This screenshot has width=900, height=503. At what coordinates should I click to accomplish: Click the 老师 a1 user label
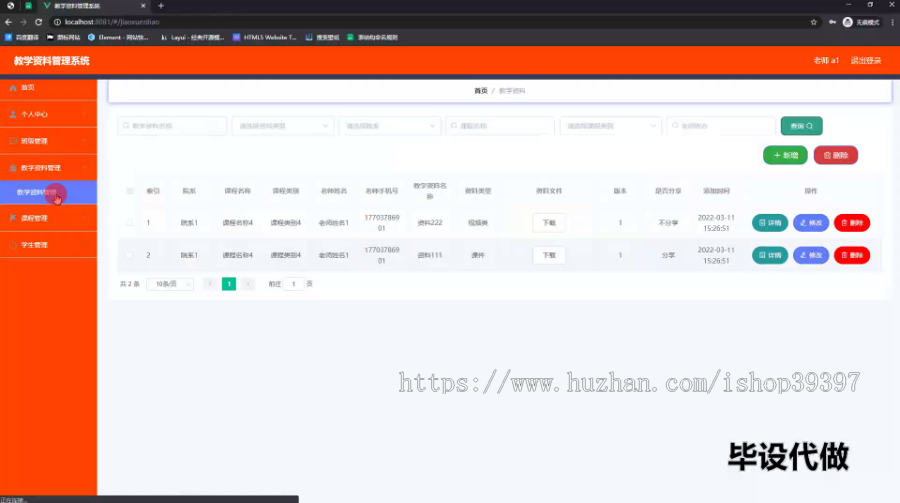pyautogui.click(x=826, y=60)
